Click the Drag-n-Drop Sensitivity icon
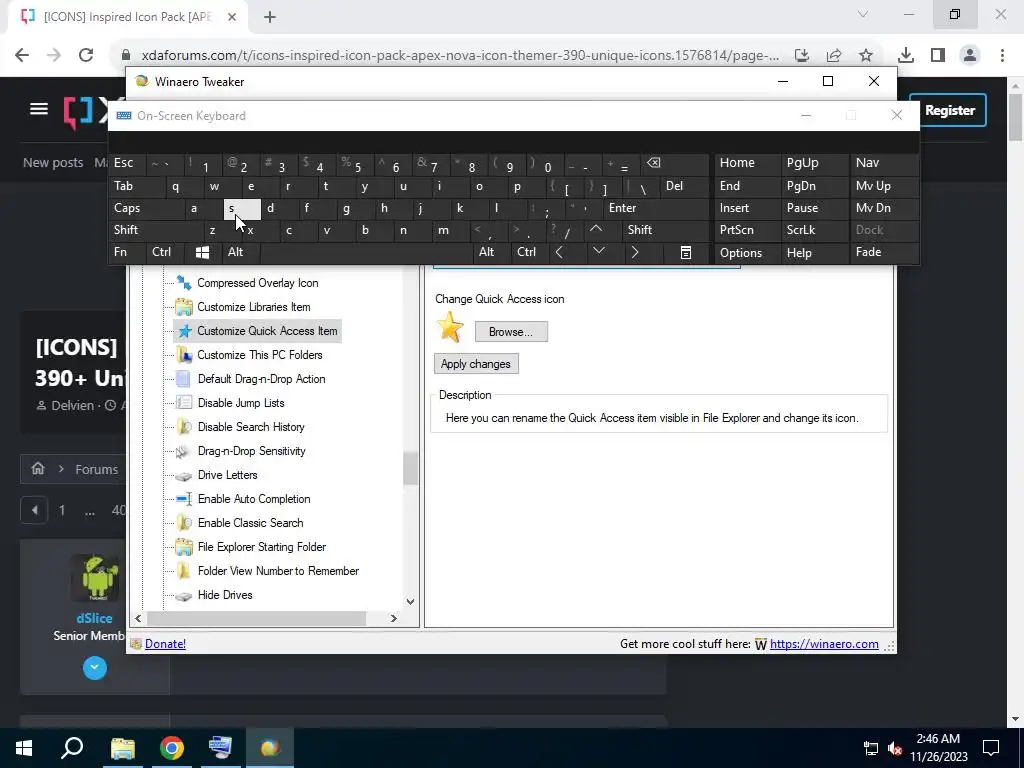Viewport: 1024px width, 768px height. [183, 451]
